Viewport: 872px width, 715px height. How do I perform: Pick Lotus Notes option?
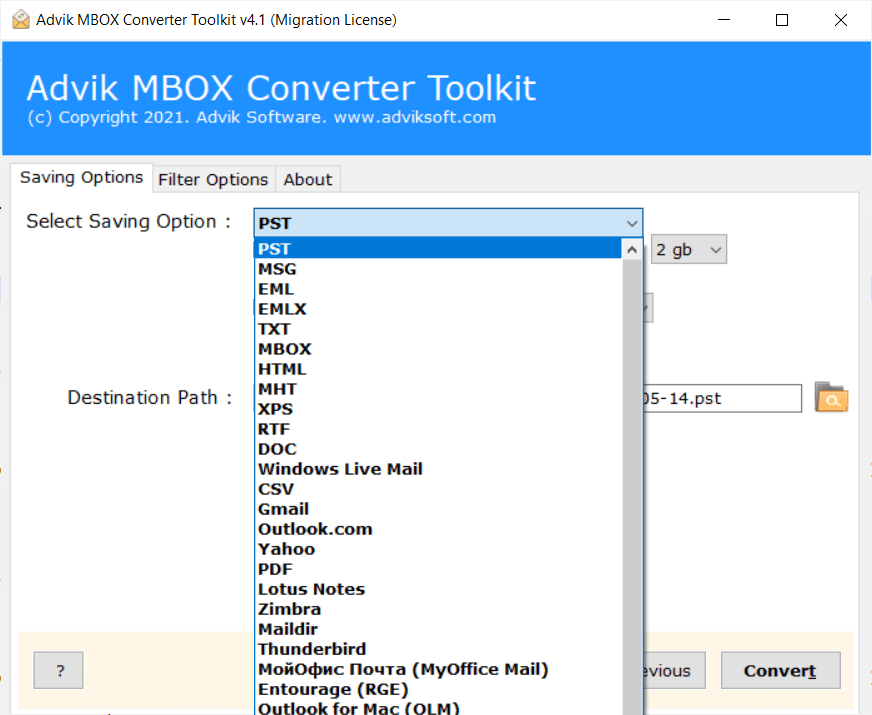coord(438,589)
